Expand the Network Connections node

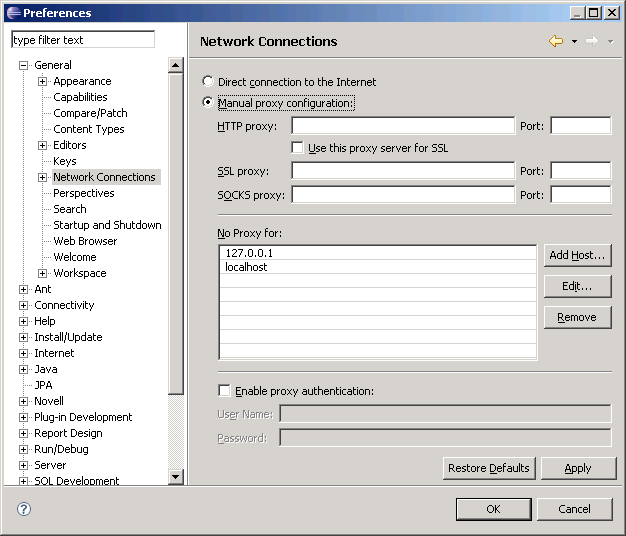42,177
